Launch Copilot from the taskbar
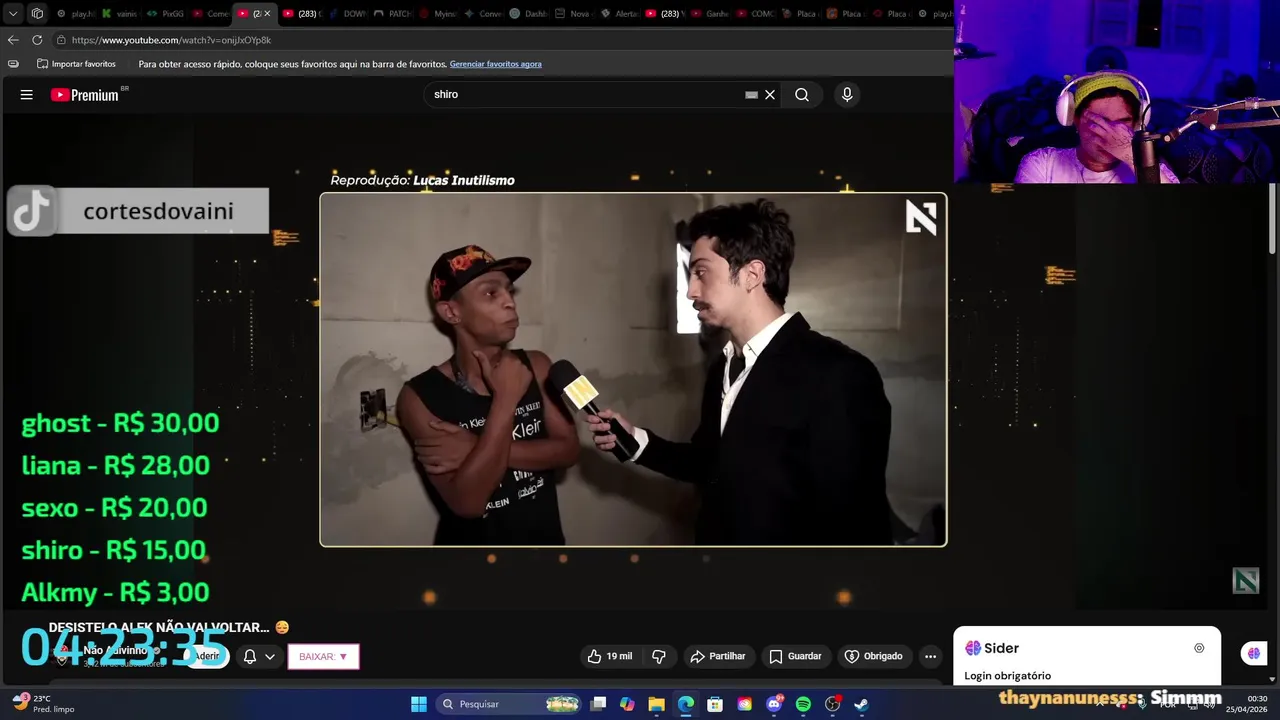The image size is (1280, 720). (x=627, y=704)
